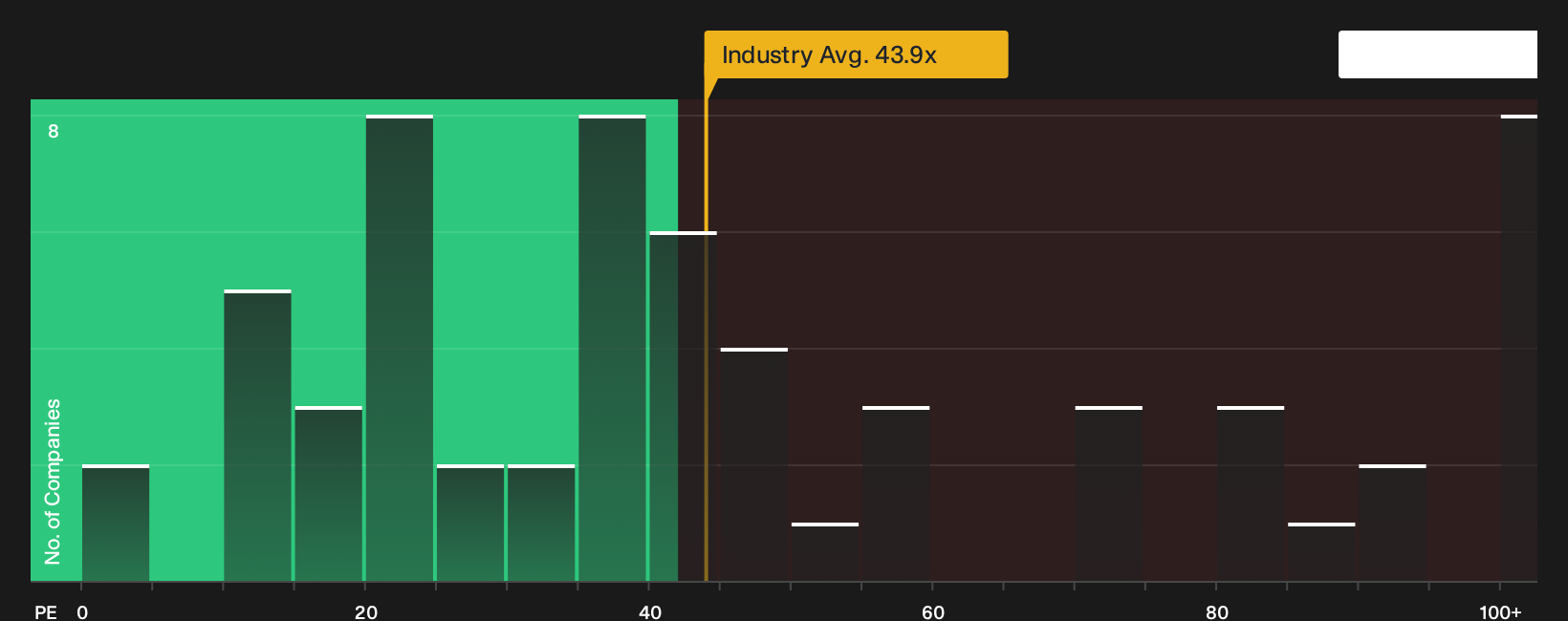Click the x-axis label 100+
The height and width of the screenshot is (621, 1568).
pos(1500,612)
